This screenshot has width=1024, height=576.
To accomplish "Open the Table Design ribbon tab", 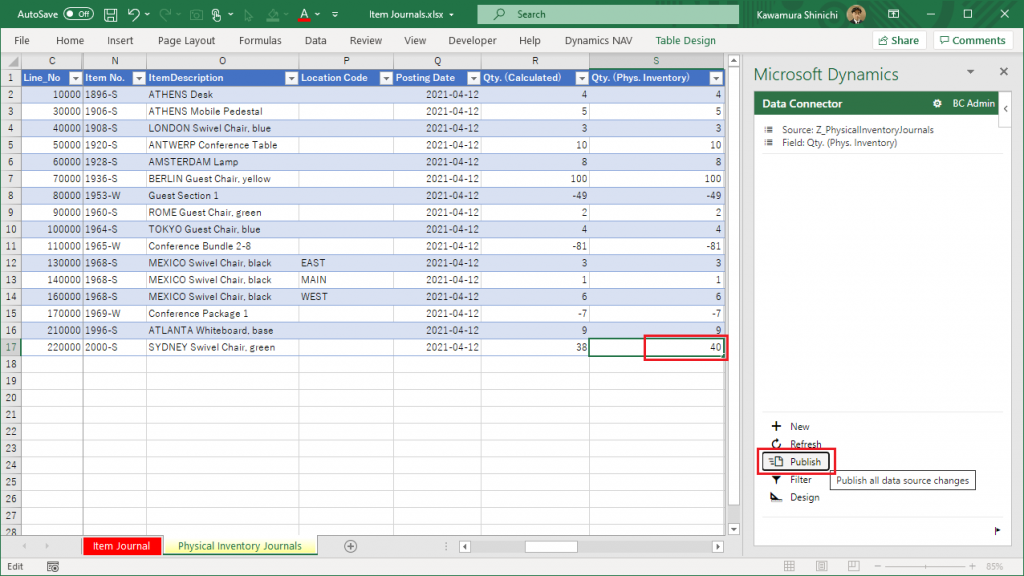I will click(685, 40).
